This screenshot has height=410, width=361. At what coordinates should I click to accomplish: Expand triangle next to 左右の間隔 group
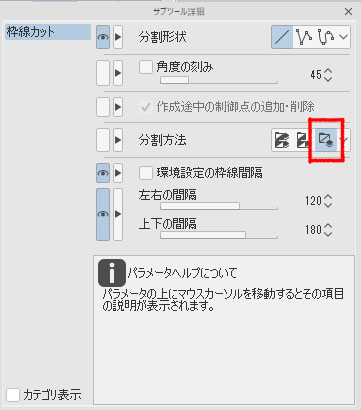click(118, 214)
